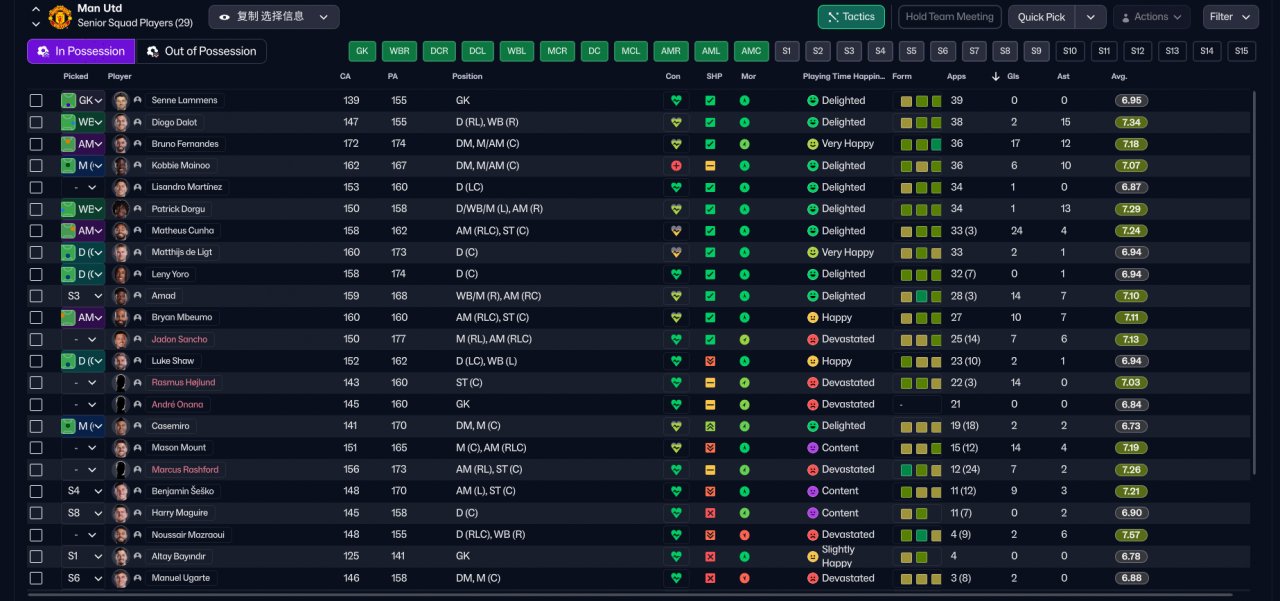
Task: Sort by the CA column header
Action: click(x=346, y=77)
